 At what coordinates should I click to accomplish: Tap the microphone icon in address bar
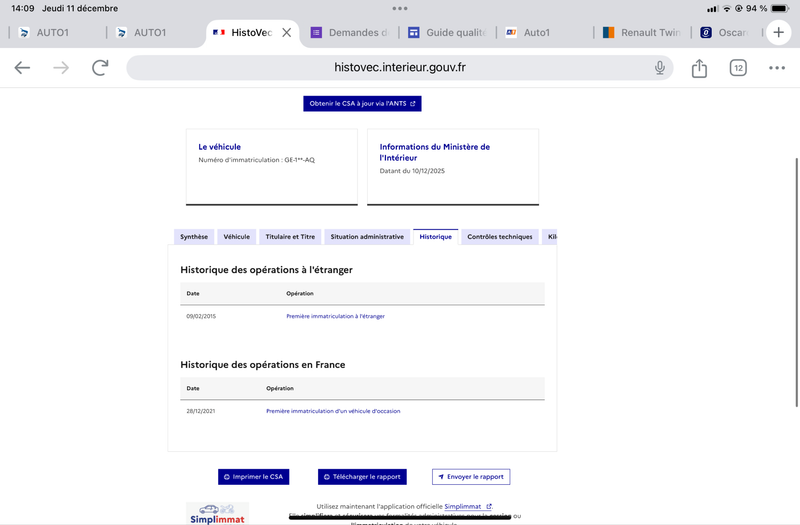click(x=660, y=68)
